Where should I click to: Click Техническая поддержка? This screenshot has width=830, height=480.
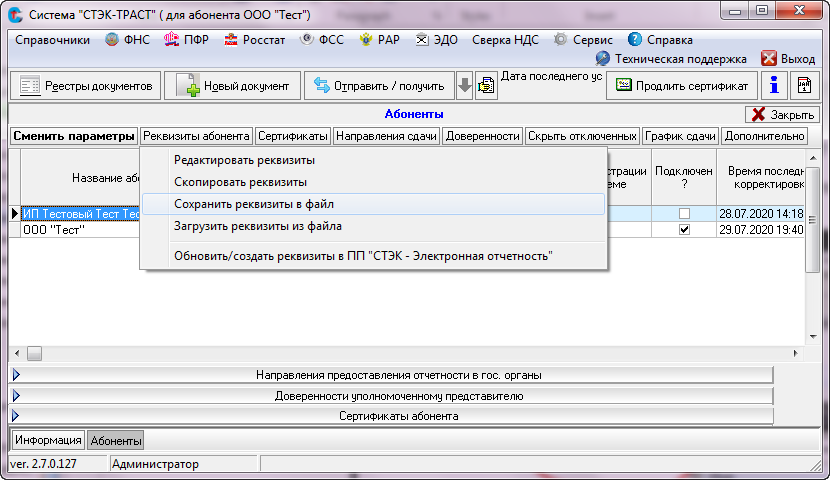671,59
